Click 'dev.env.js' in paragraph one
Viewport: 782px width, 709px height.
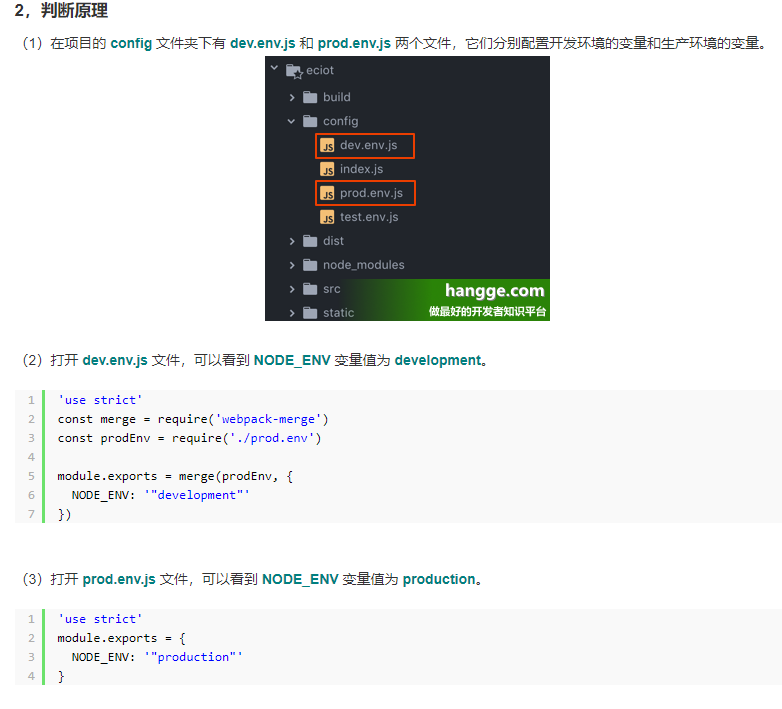click(x=263, y=43)
